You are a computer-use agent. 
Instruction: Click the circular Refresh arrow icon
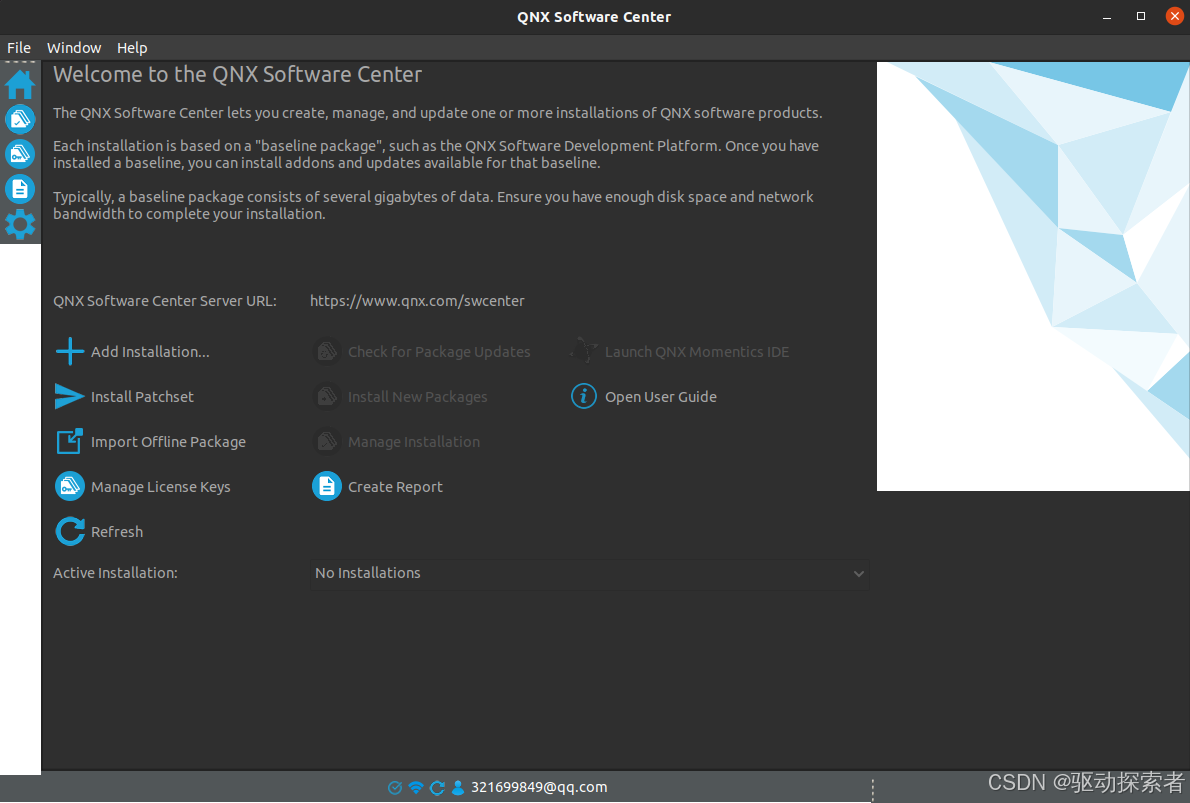(70, 531)
